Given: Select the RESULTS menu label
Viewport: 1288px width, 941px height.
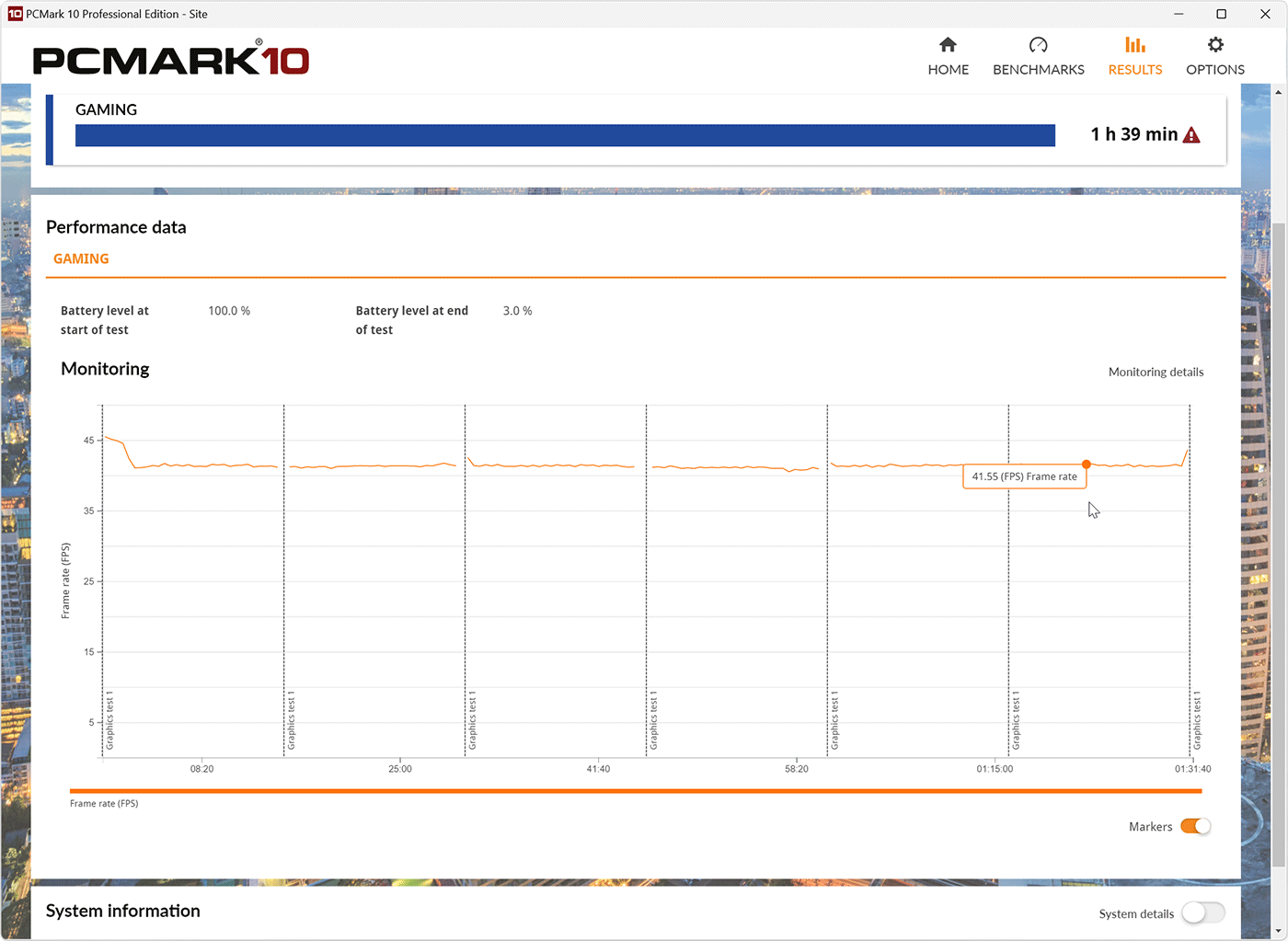Looking at the screenshot, I should coord(1135,70).
